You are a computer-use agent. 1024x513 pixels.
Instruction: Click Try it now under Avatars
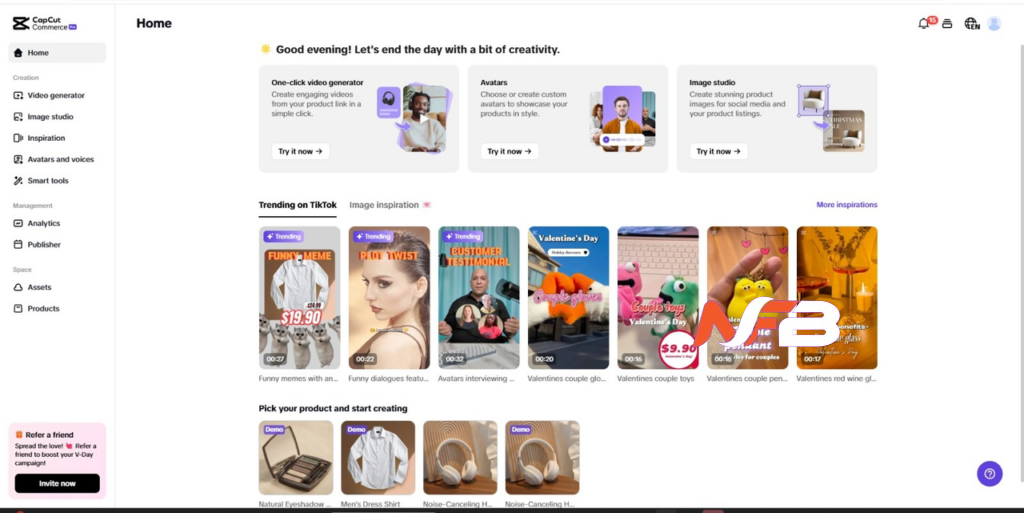(509, 151)
